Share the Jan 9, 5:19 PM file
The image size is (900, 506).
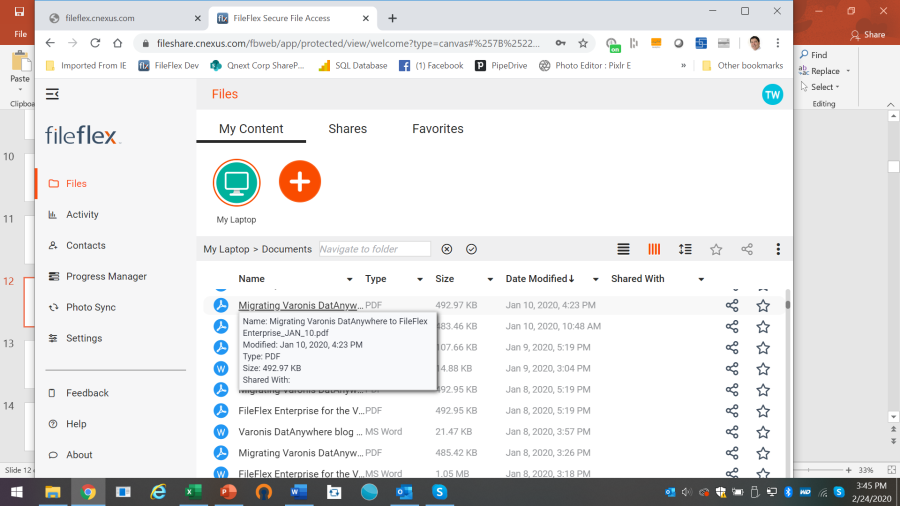(x=732, y=348)
